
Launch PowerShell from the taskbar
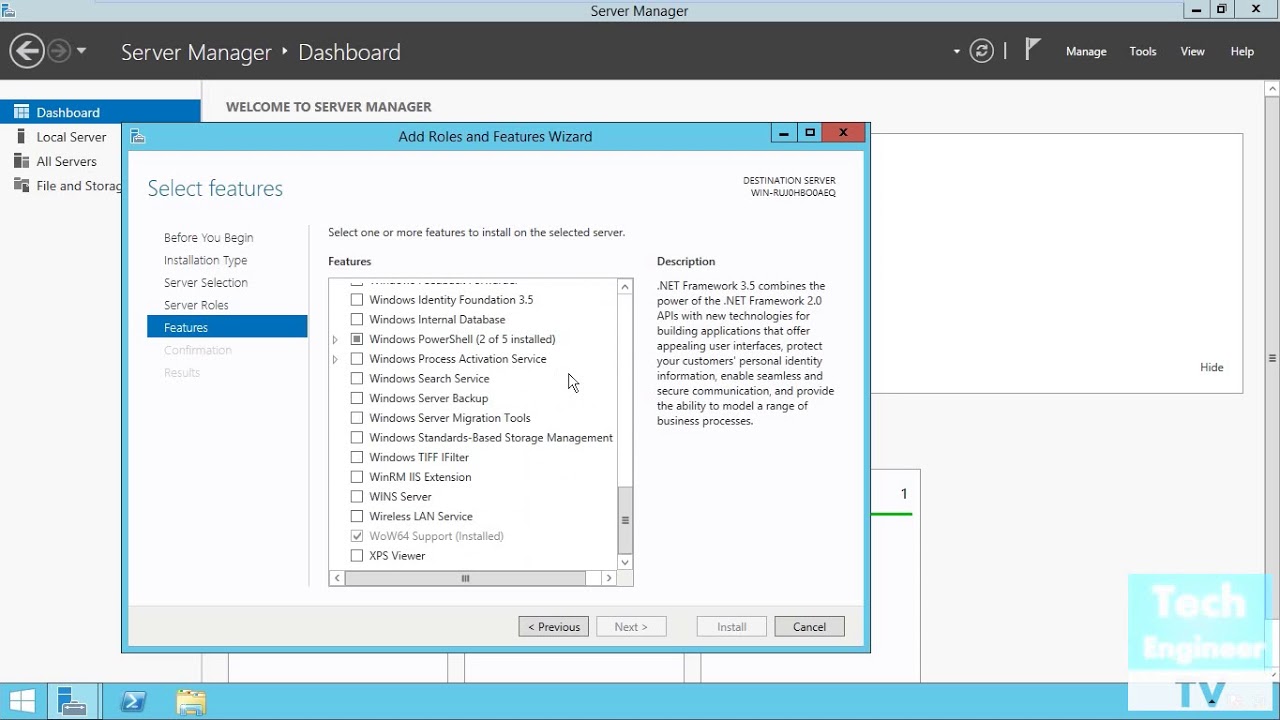(x=133, y=702)
